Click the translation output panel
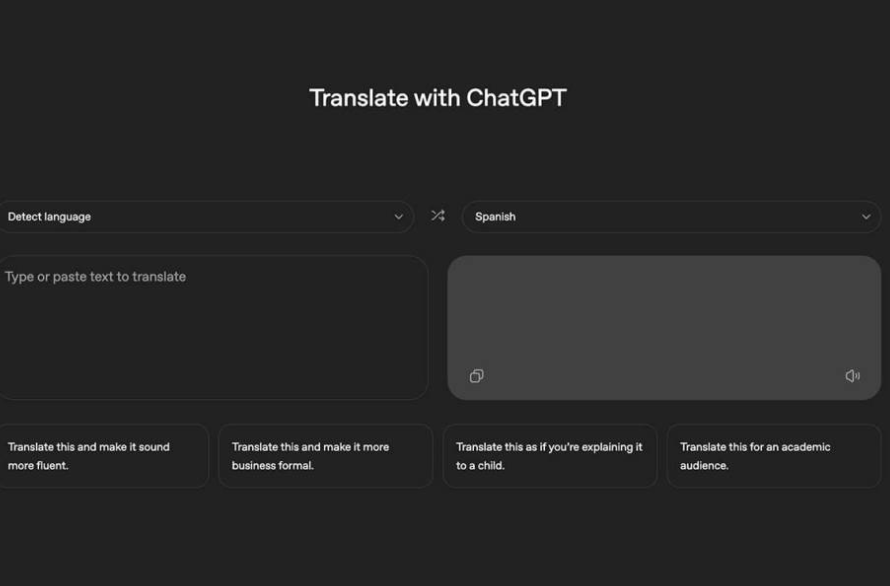 pyautogui.click(x=664, y=328)
